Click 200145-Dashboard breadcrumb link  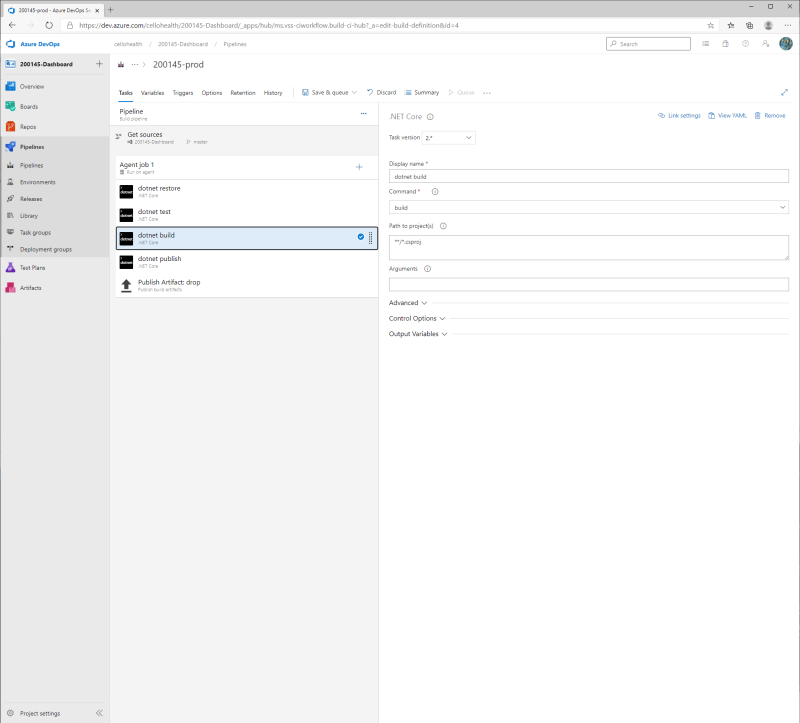coord(183,44)
